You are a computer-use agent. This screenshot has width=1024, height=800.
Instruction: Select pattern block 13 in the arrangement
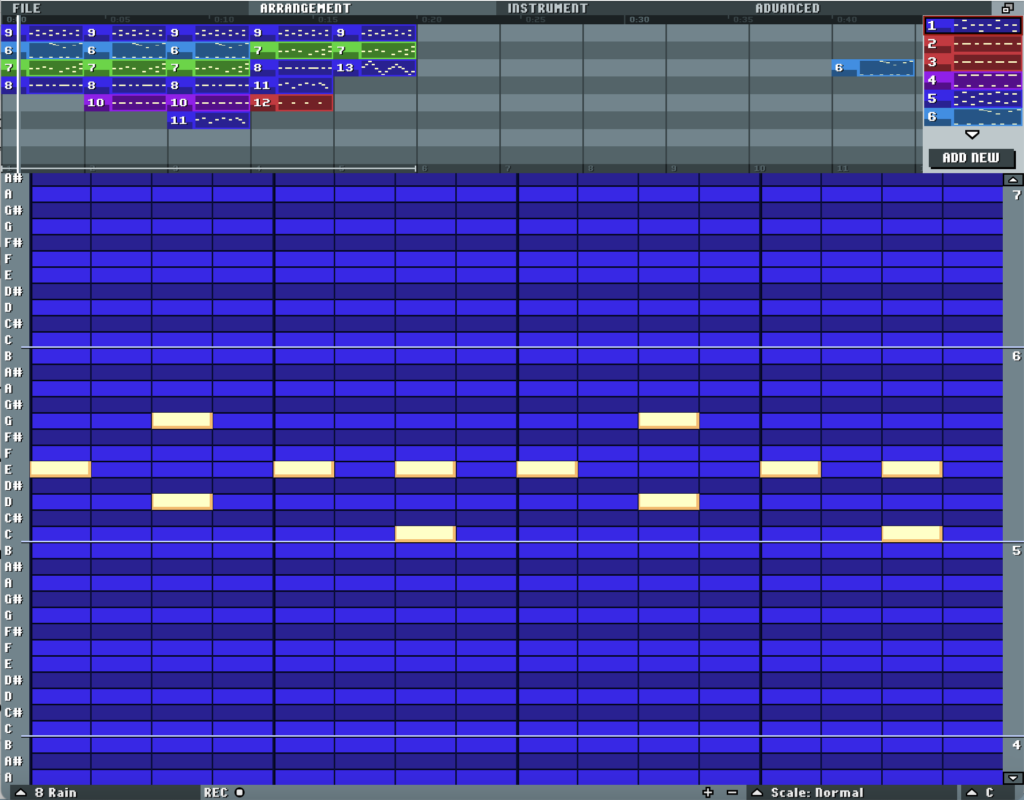click(374, 68)
